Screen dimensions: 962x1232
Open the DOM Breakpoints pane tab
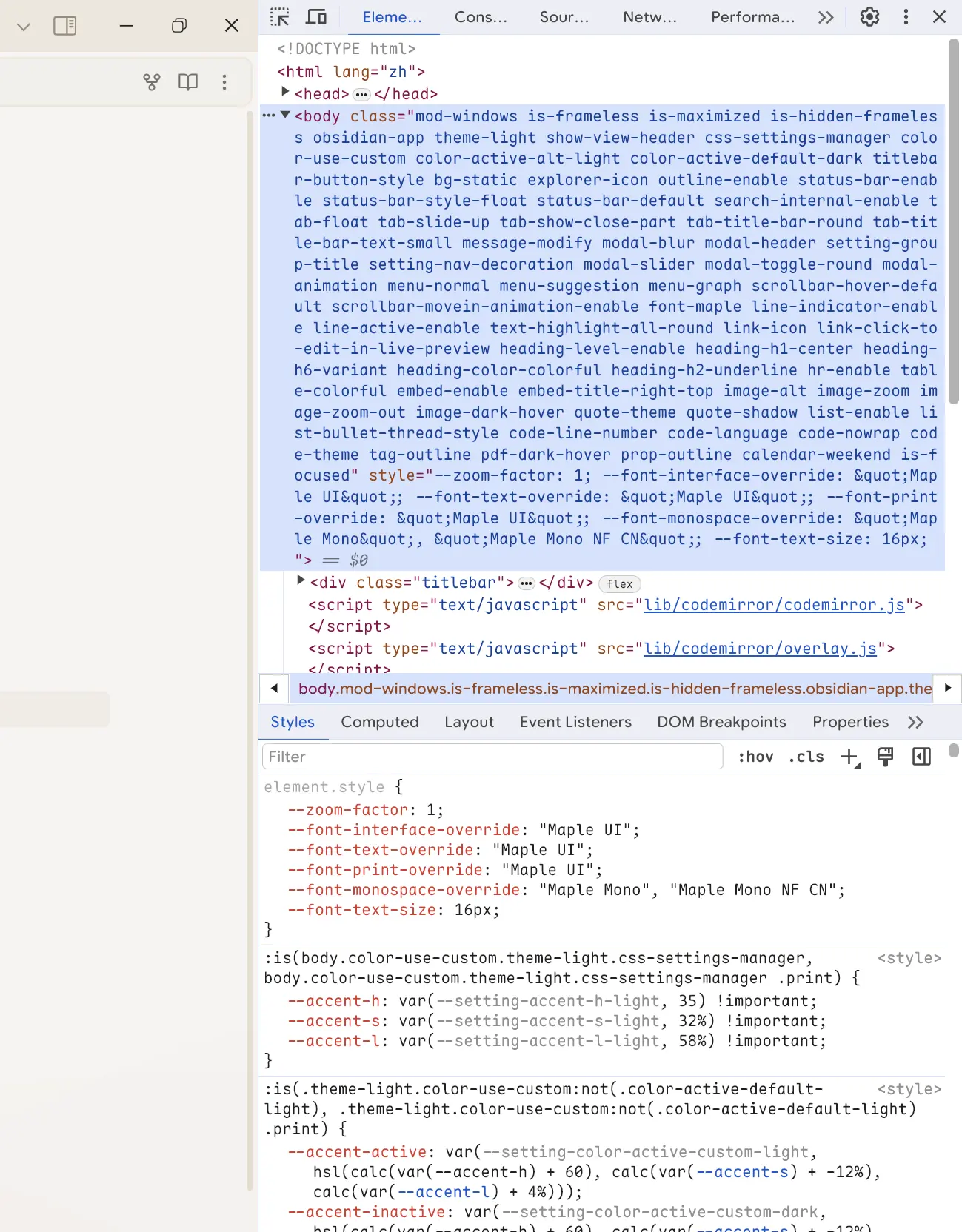(721, 722)
